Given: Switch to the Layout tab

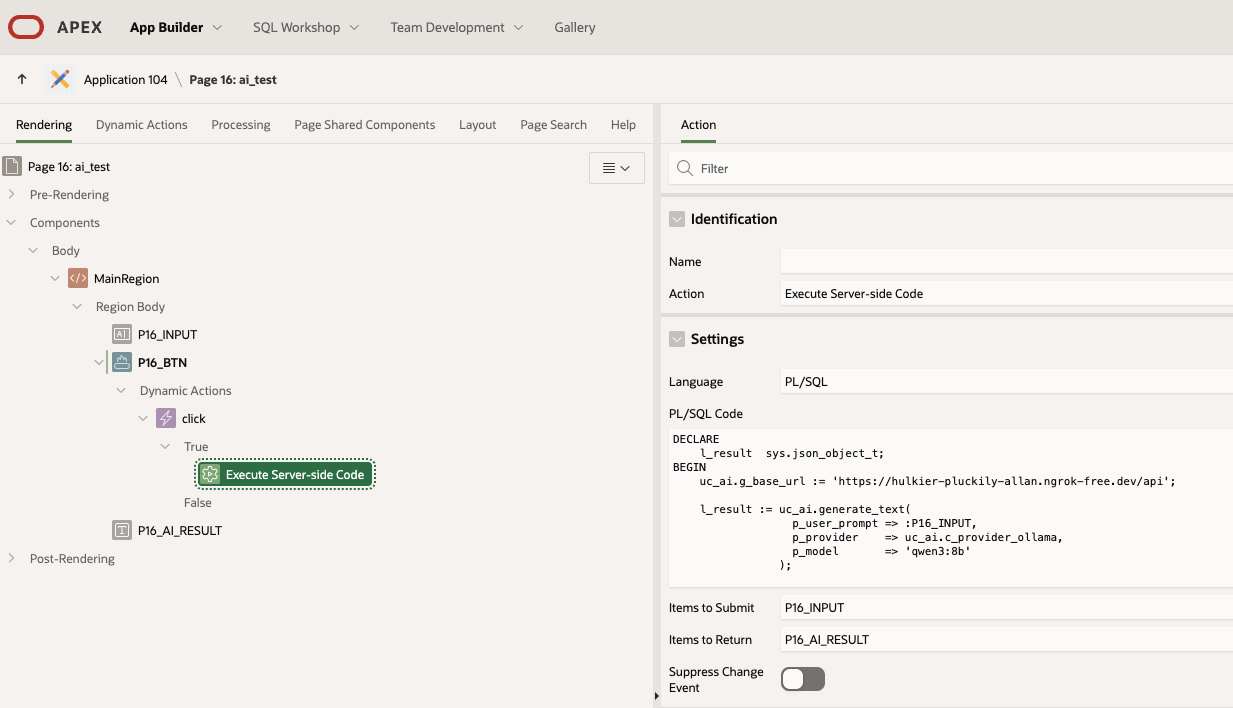Looking at the screenshot, I should click(478, 125).
